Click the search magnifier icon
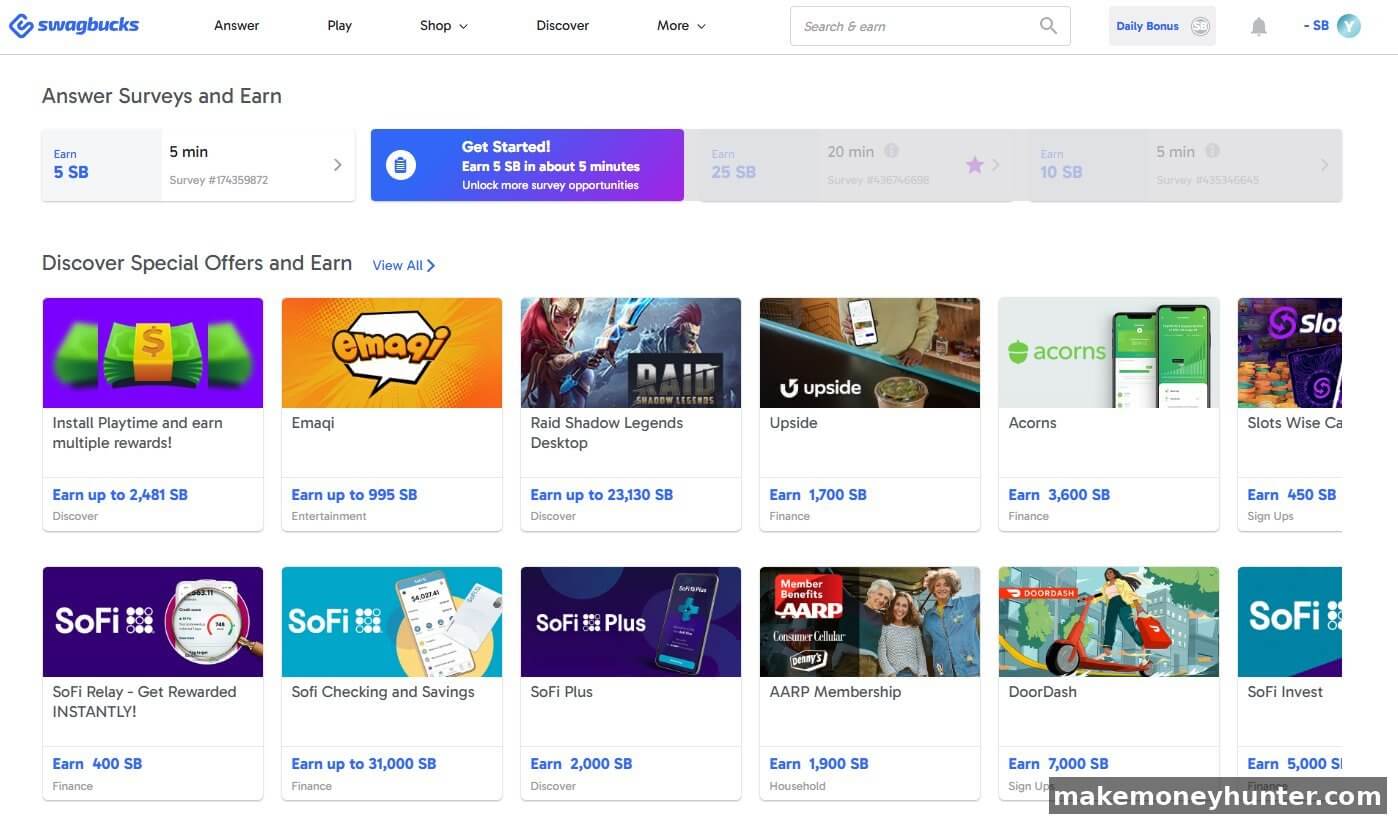Screen dimensions: 1398x825 (1048, 26)
